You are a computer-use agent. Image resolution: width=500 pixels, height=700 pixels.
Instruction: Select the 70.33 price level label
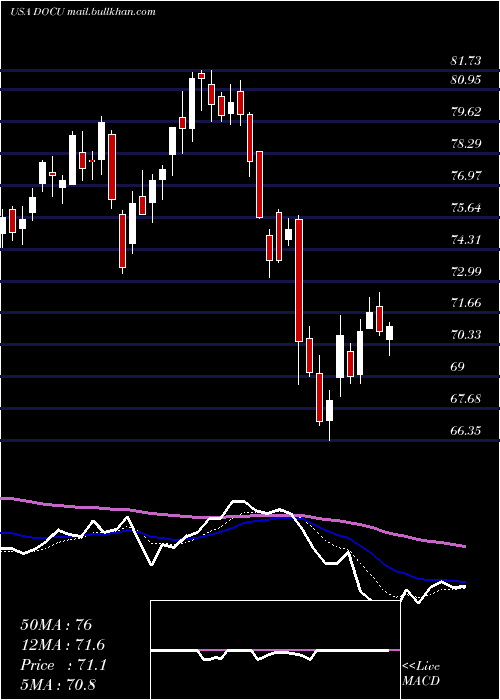click(x=466, y=335)
